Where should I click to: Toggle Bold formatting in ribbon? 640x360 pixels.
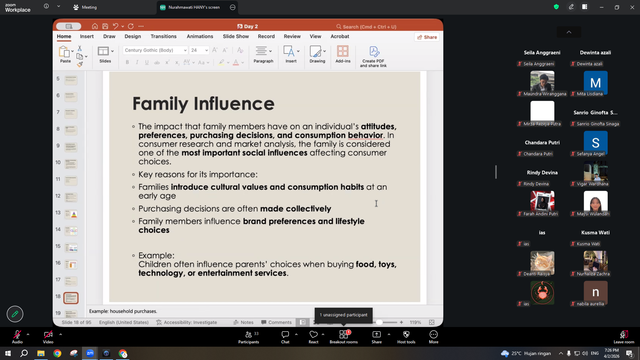pos(127,62)
